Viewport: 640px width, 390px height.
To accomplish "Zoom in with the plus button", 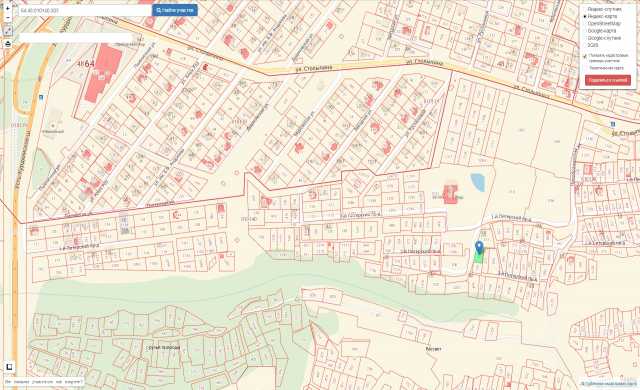I will pyautogui.click(x=7, y=8).
